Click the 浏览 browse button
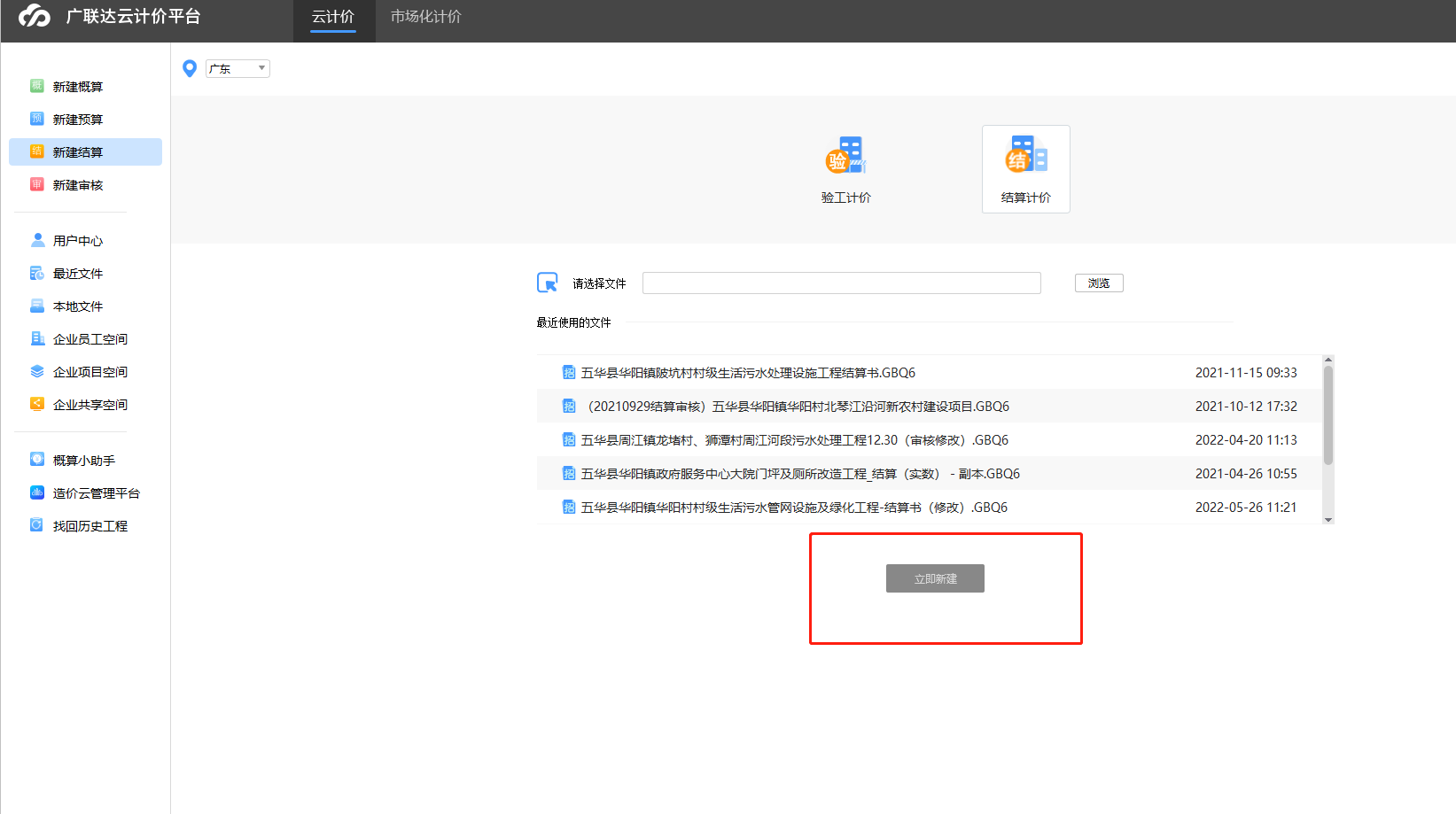1456x814 pixels. click(1099, 283)
